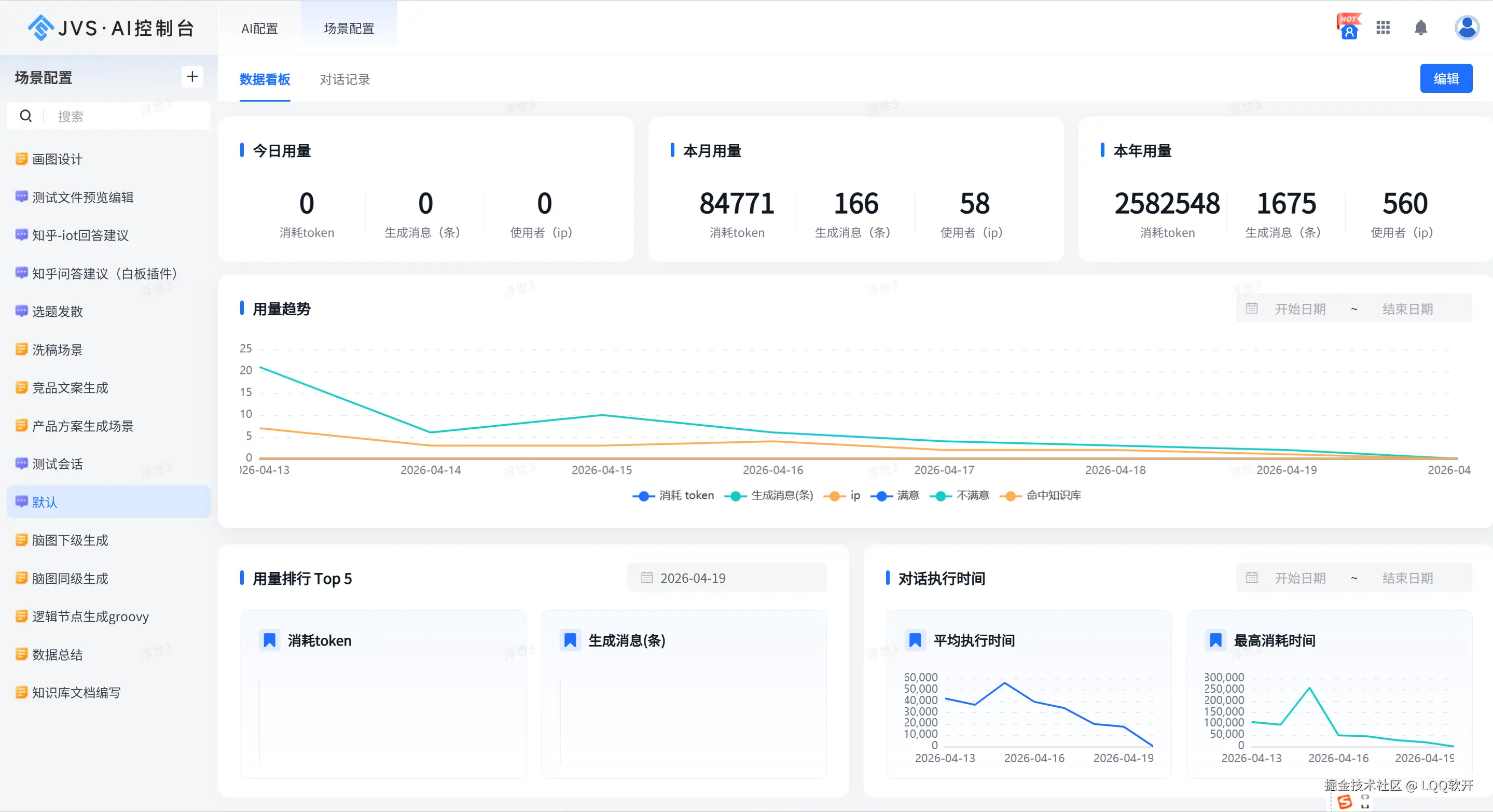1493x812 pixels.
Task: Toggle 消耗 token series in chart legend
Action: pyautogui.click(x=673, y=496)
